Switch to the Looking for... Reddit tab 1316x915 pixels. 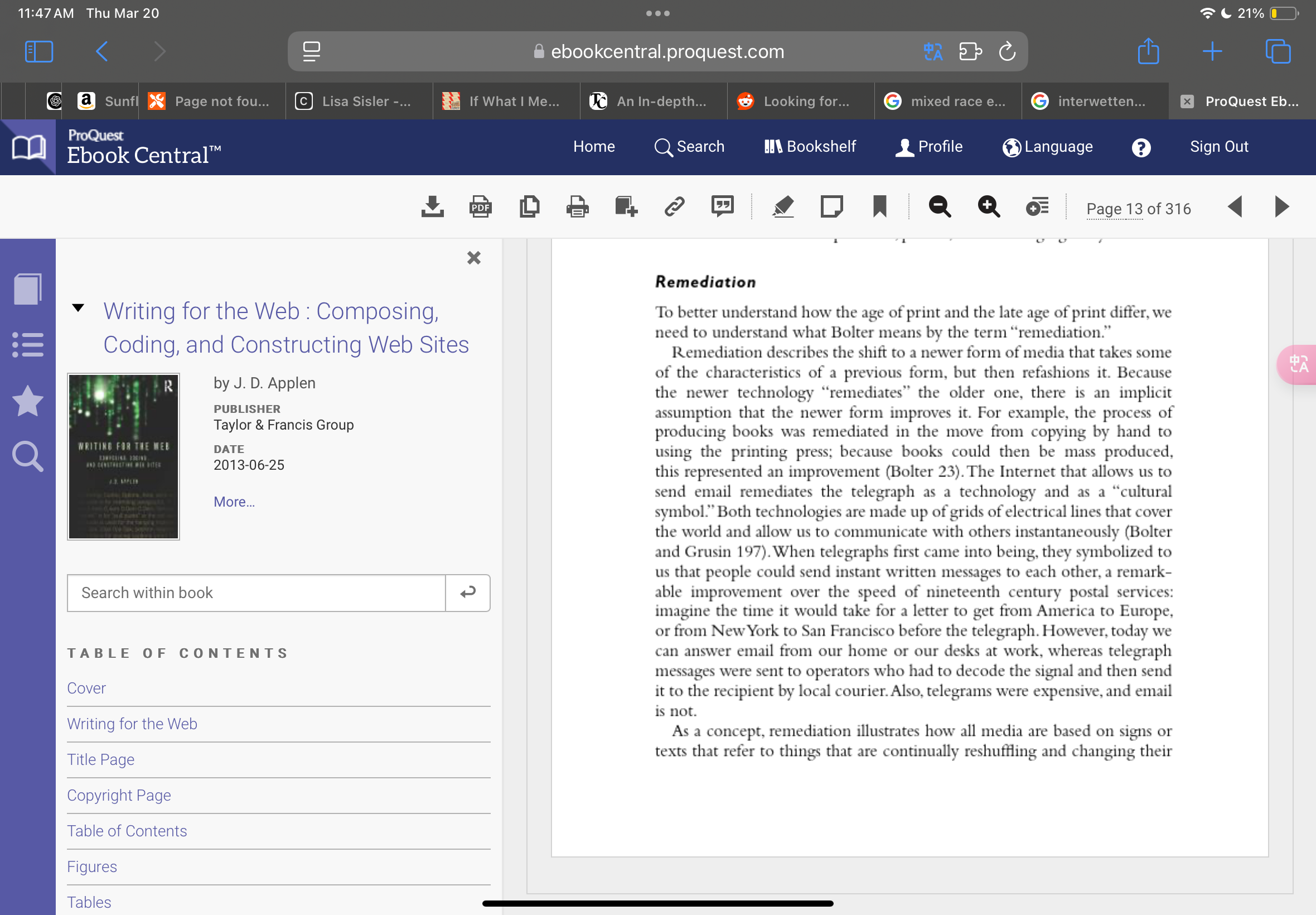pos(801,102)
